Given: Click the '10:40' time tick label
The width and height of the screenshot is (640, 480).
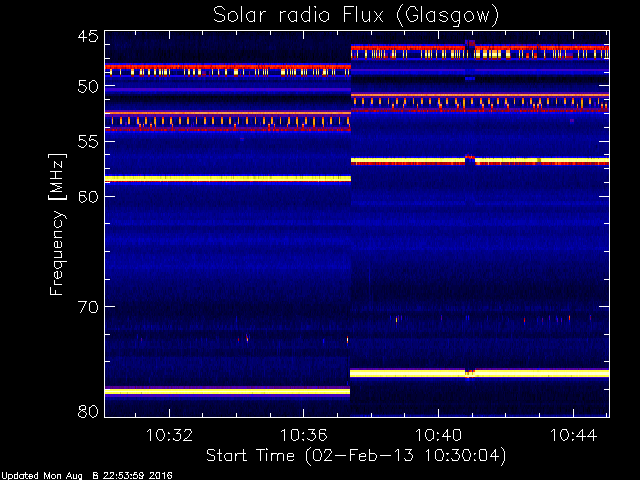Looking at the screenshot, I should pos(438,436).
